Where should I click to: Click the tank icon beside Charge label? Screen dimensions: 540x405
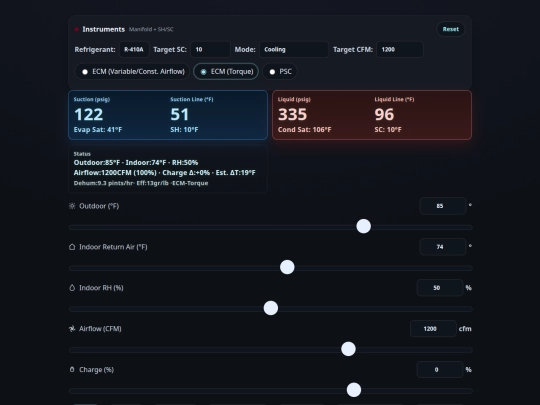click(72, 370)
